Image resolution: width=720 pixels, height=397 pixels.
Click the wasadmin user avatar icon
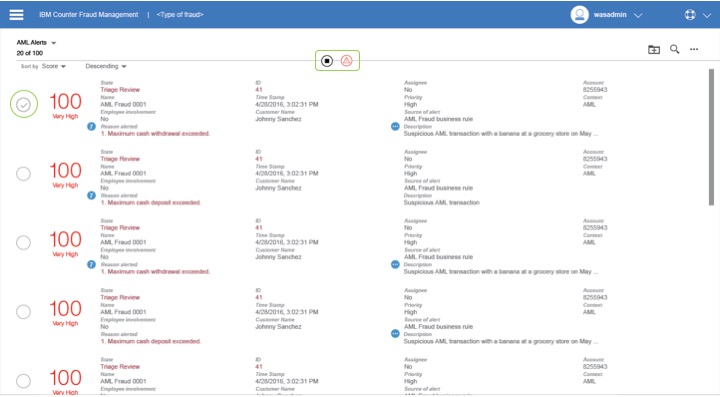tap(579, 15)
